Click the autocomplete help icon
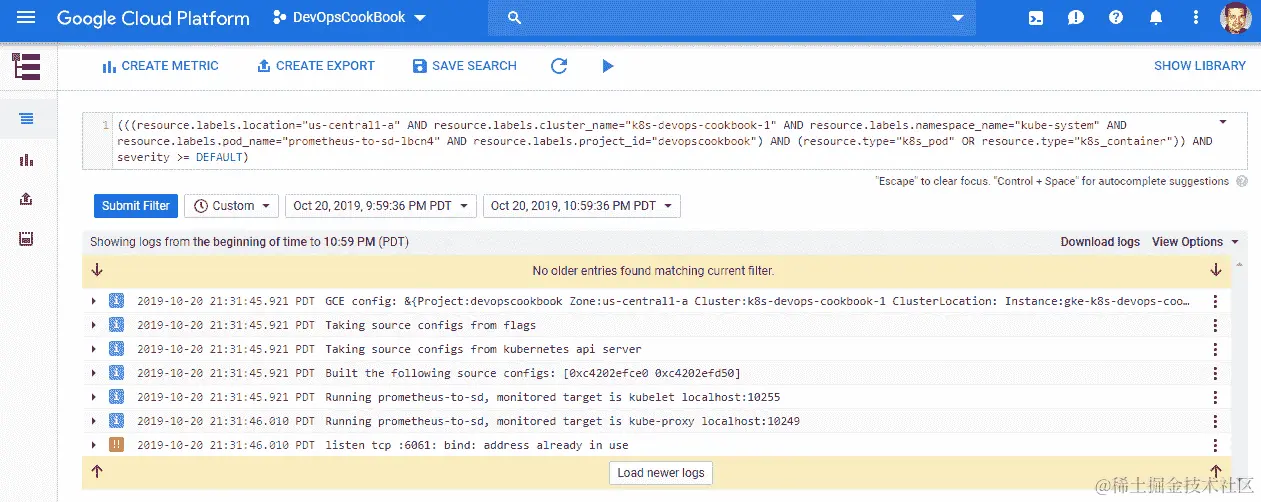 coord(1241,181)
